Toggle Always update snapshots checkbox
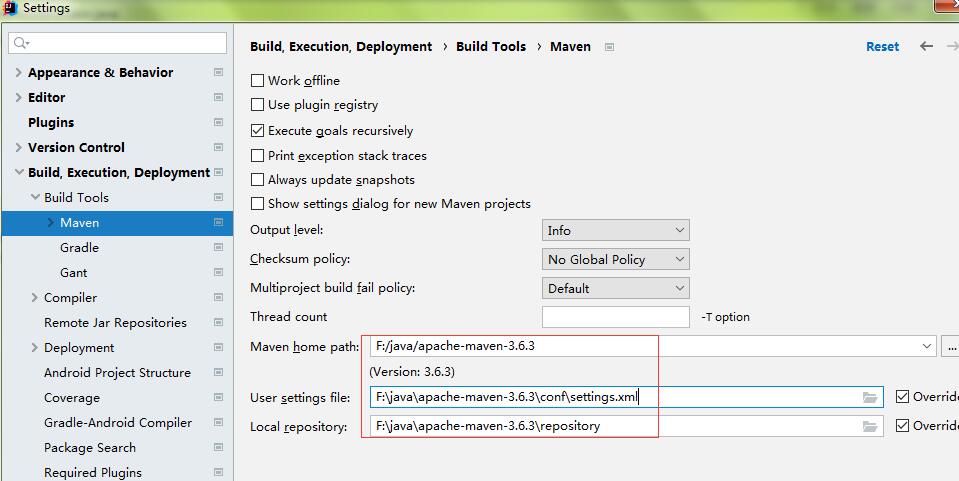 coord(258,180)
